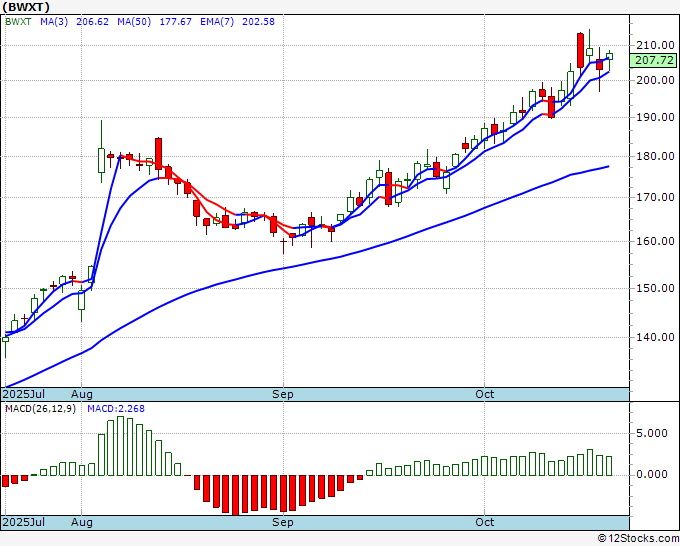Click the current price tag 207.72
680x546 pixels.
pyautogui.click(x=654, y=60)
